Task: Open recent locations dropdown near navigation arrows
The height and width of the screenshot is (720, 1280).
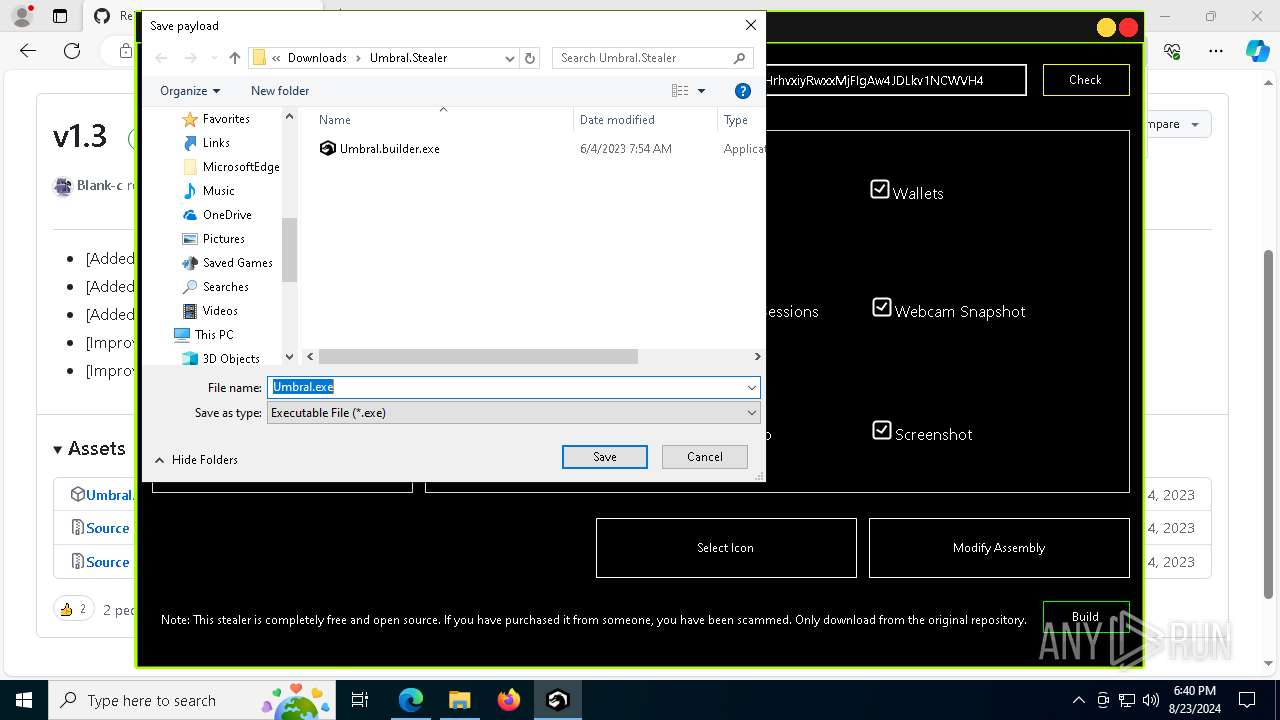Action: (x=214, y=58)
